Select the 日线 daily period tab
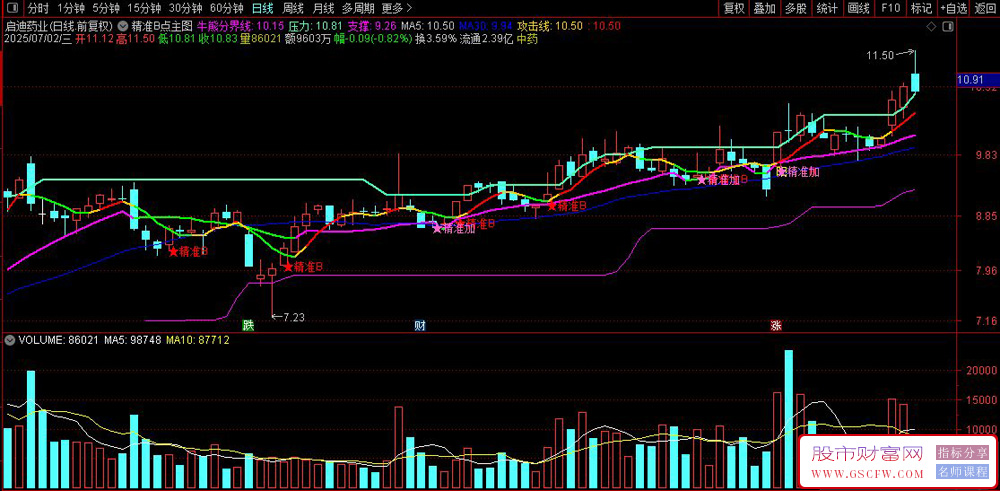1000x491 pixels. pos(263,8)
